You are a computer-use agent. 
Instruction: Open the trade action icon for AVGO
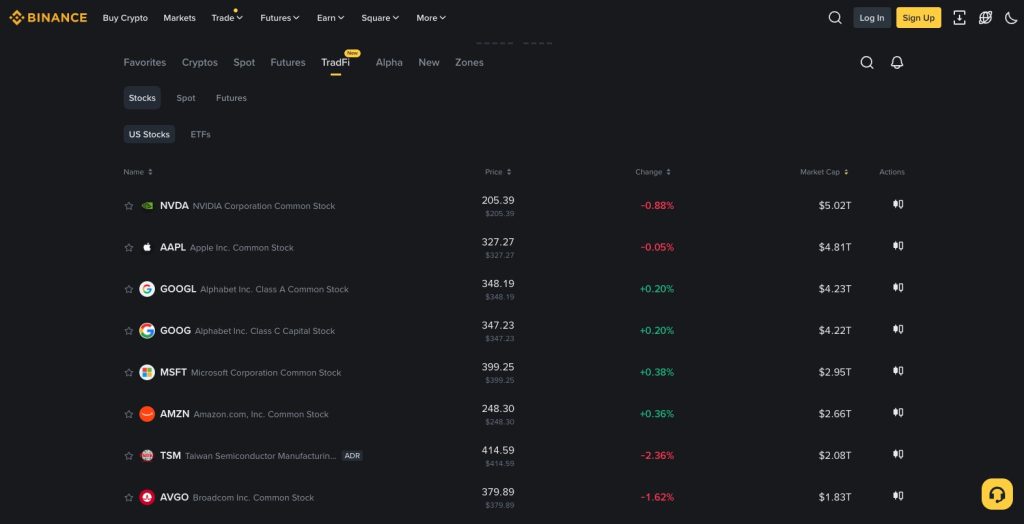click(898, 497)
